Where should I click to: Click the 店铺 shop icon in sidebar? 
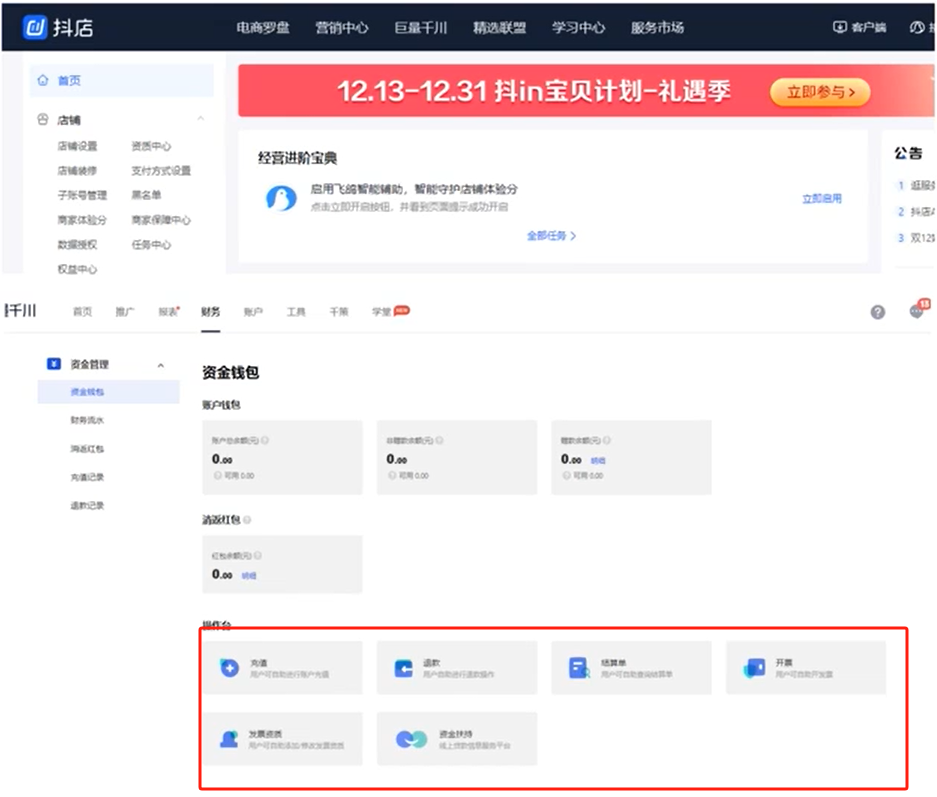point(43,119)
